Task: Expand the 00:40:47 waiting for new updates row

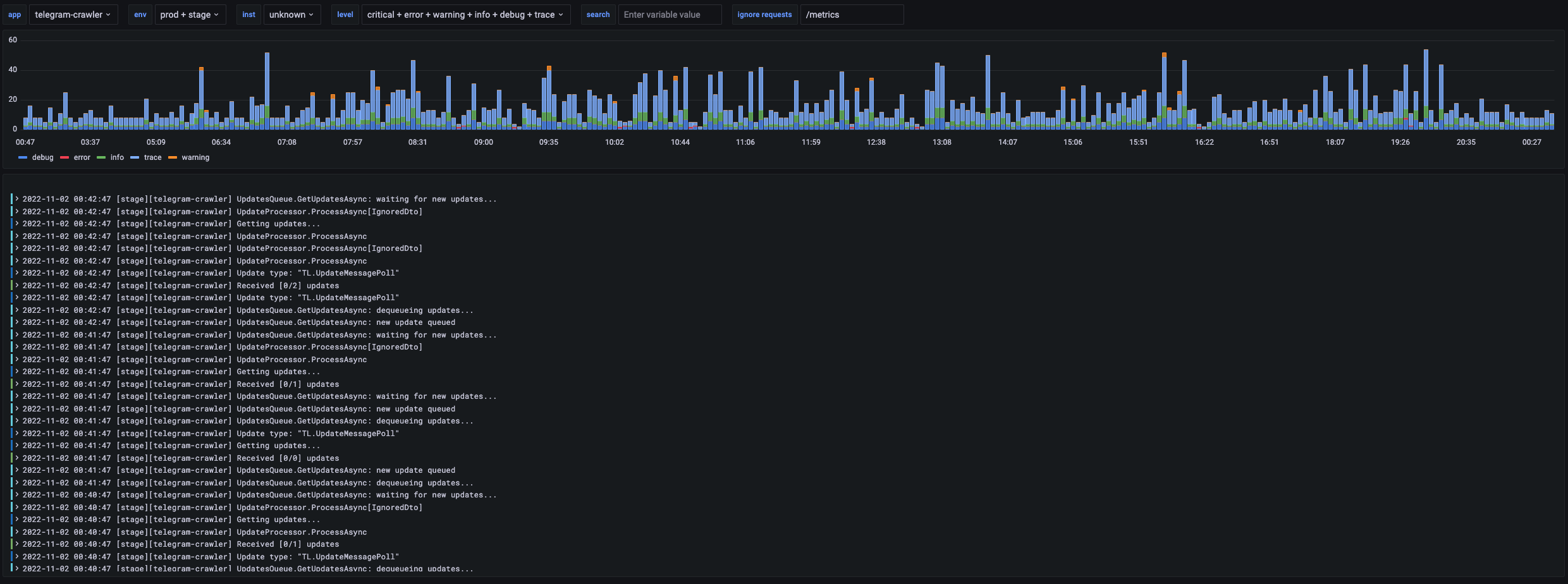Action: [17, 495]
